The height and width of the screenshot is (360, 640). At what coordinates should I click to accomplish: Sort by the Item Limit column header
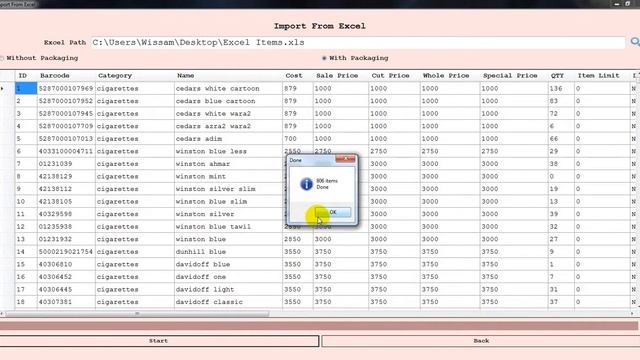[x=602, y=76]
